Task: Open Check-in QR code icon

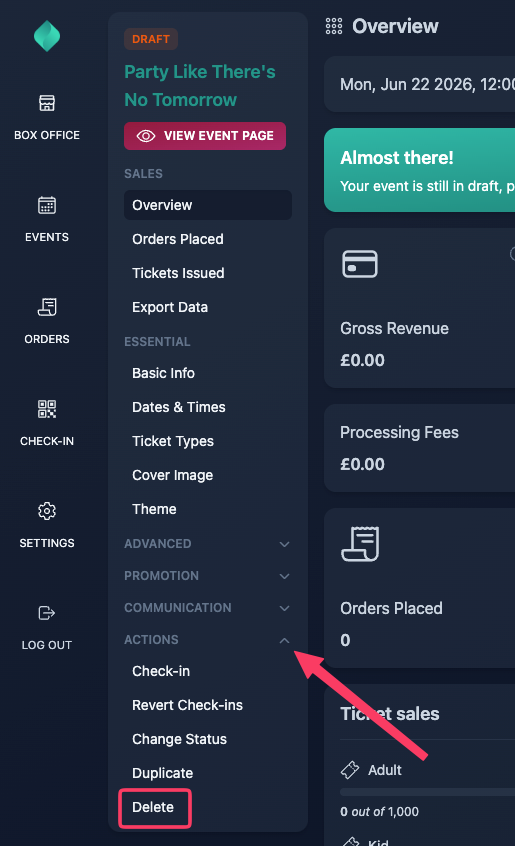Action: (x=47, y=409)
